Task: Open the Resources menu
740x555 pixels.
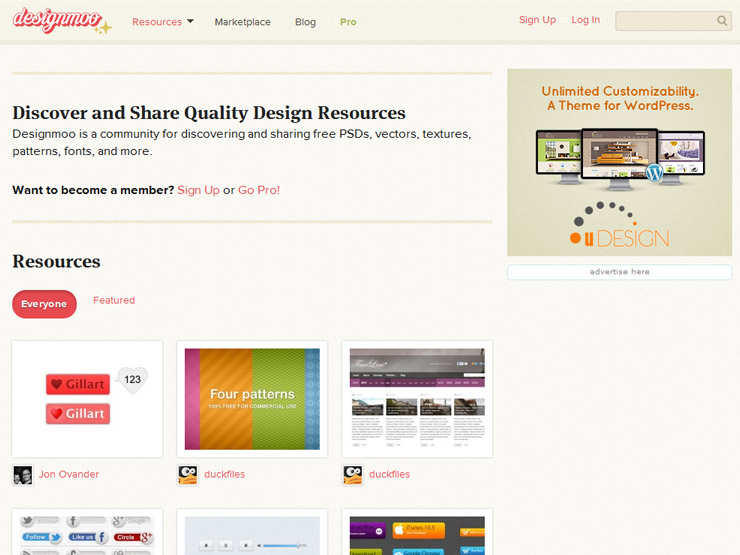Action: pyautogui.click(x=157, y=22)
